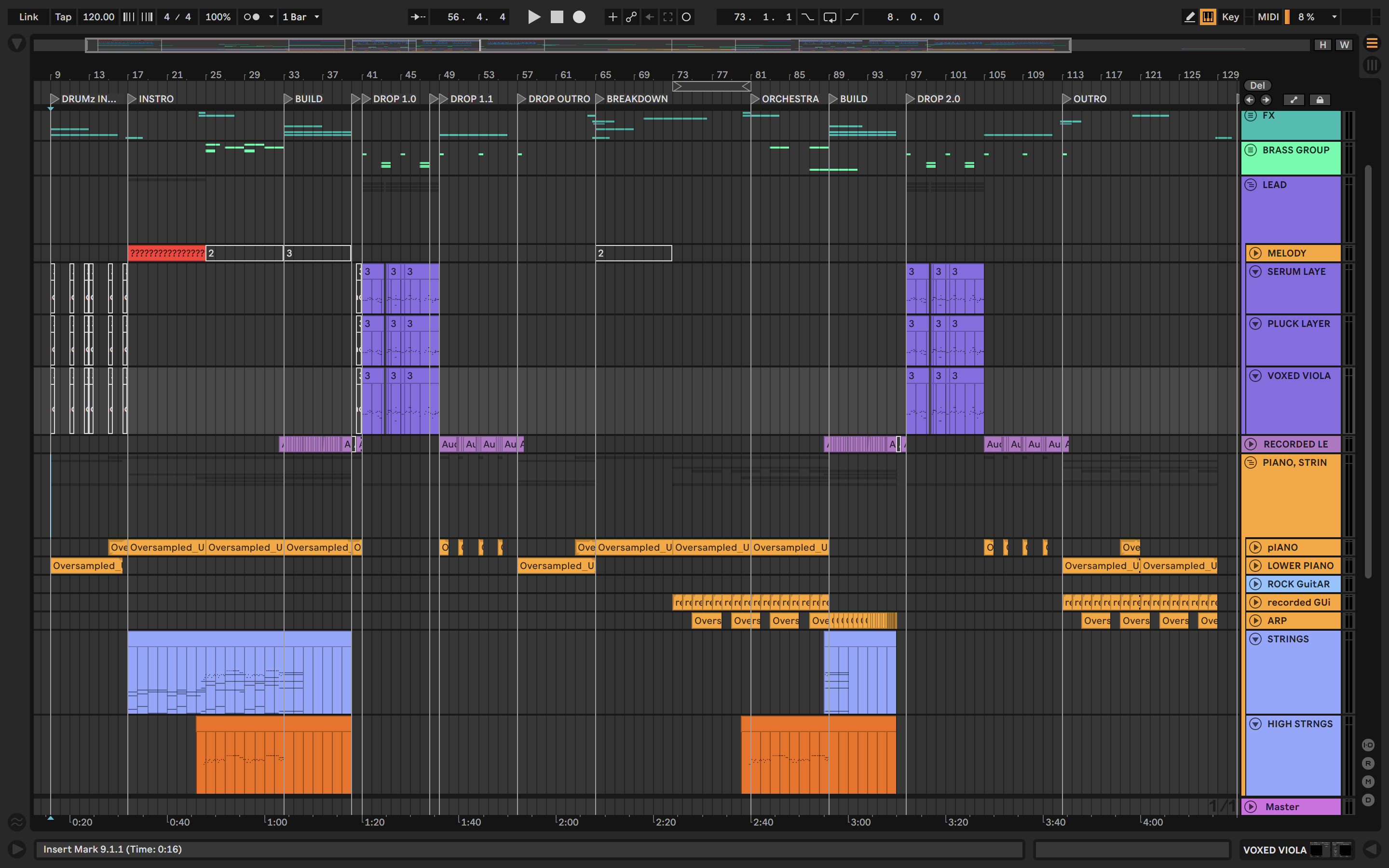Activate Draw Mode pencil icon
Screen dimensions: 1389x868
(1189, 17)
